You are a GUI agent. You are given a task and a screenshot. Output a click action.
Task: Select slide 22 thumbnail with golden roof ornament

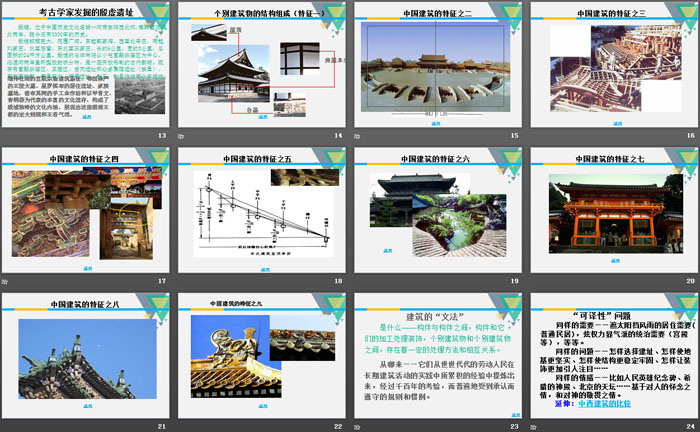[262, 356]
